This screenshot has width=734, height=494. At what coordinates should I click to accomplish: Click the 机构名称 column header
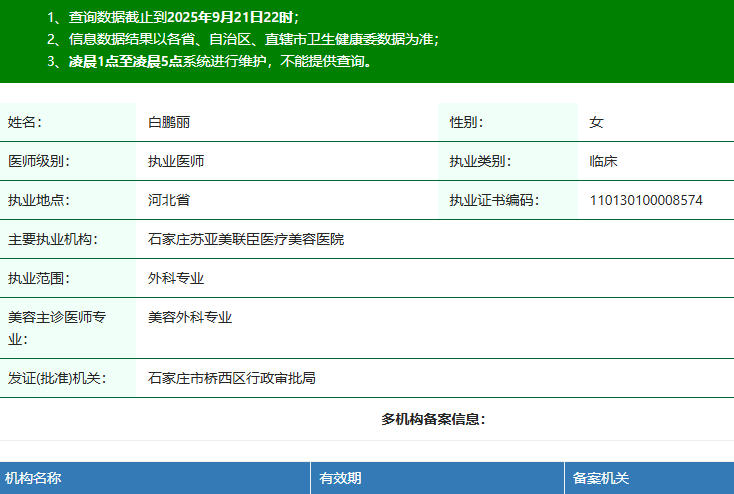pos(33,479)
